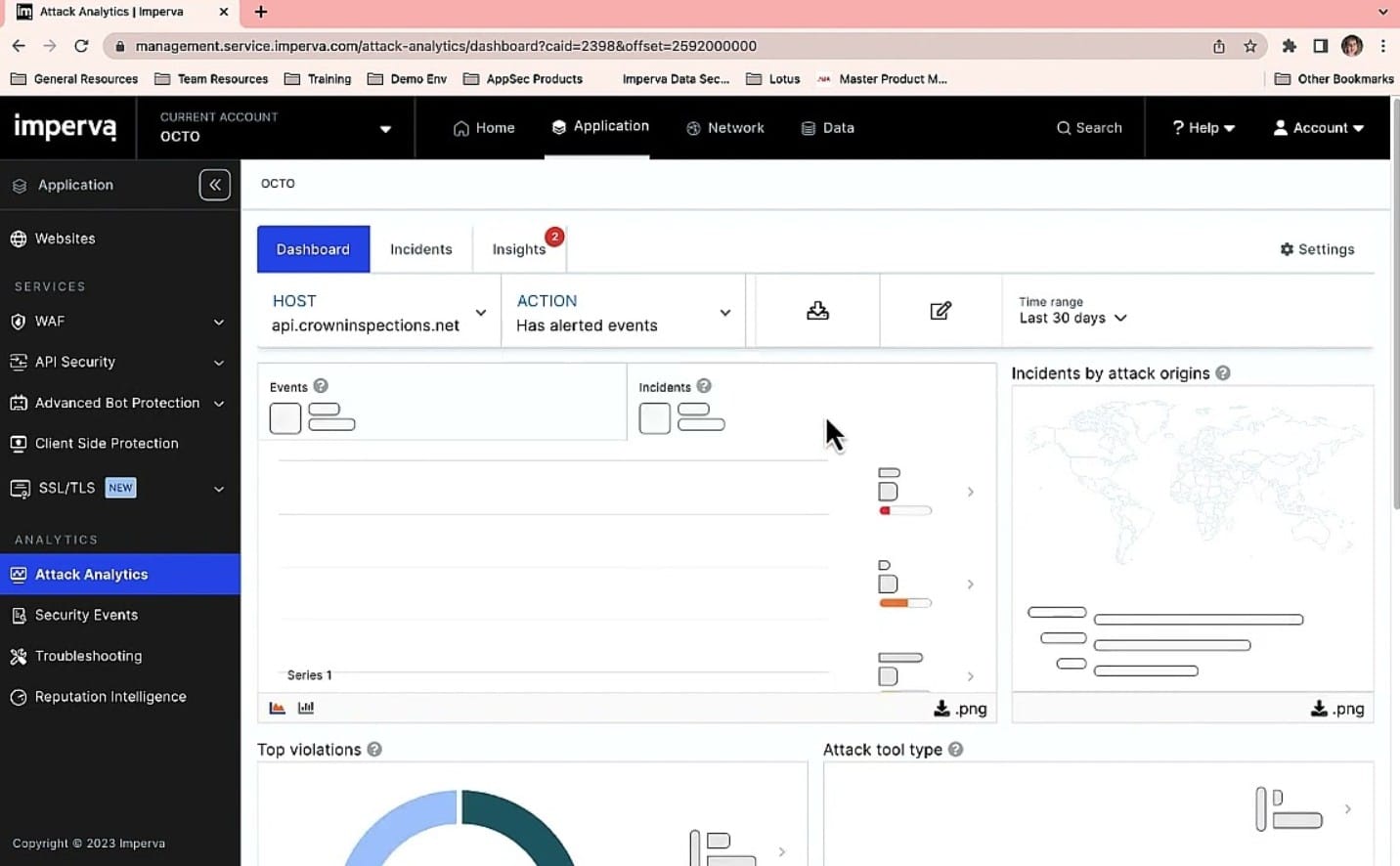
Task: Open the ACTION filter dropdown
Action: coord(624,313)
